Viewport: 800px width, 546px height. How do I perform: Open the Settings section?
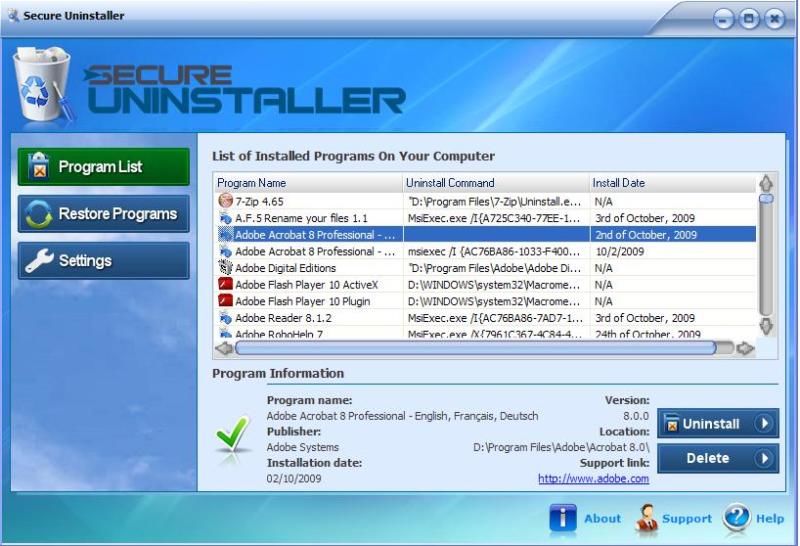pyautogui.click(x=104, y=261)
